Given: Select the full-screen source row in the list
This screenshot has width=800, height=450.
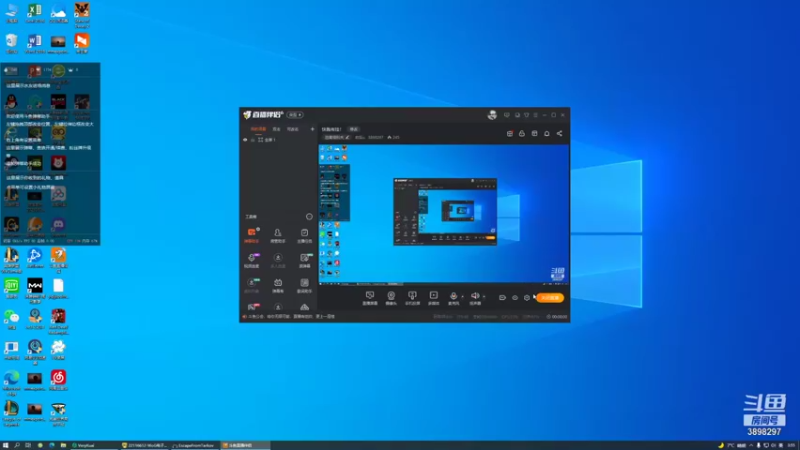Looking at the screenshot, I should click(278, 139).
